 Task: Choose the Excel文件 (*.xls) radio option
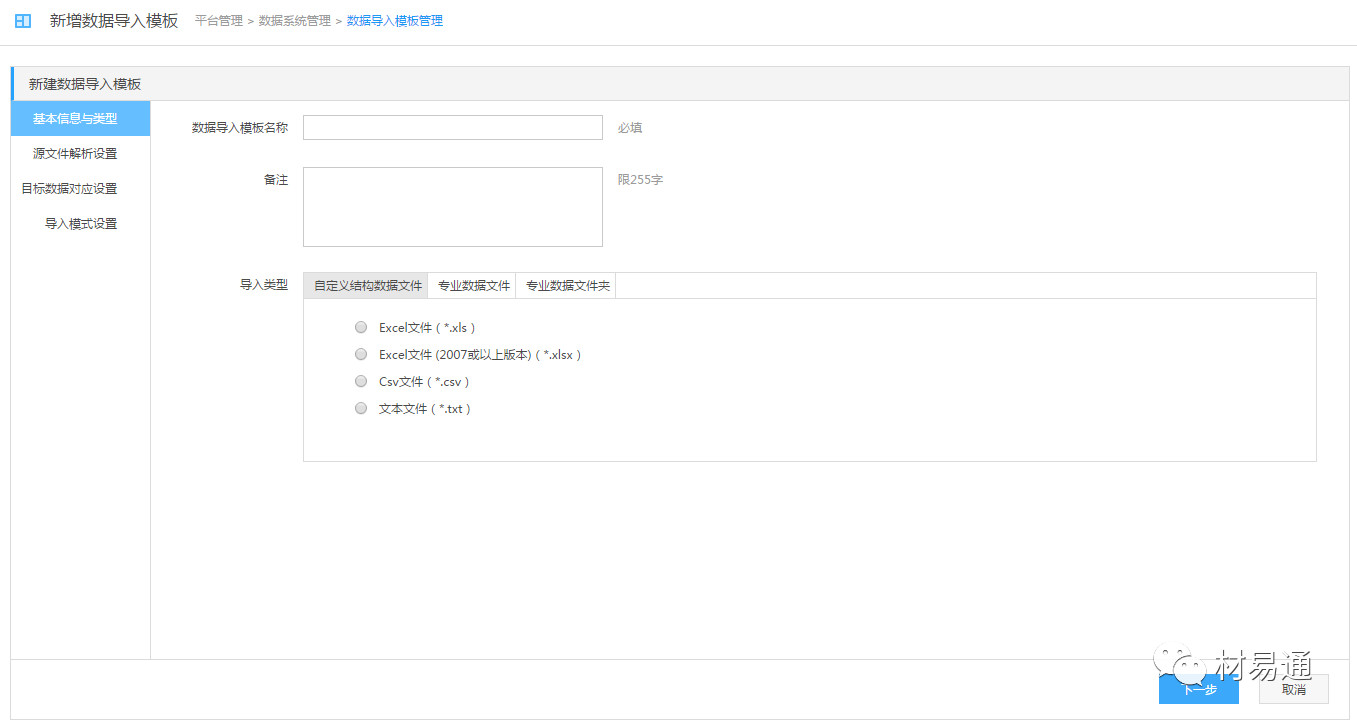[x=361, y=327]
